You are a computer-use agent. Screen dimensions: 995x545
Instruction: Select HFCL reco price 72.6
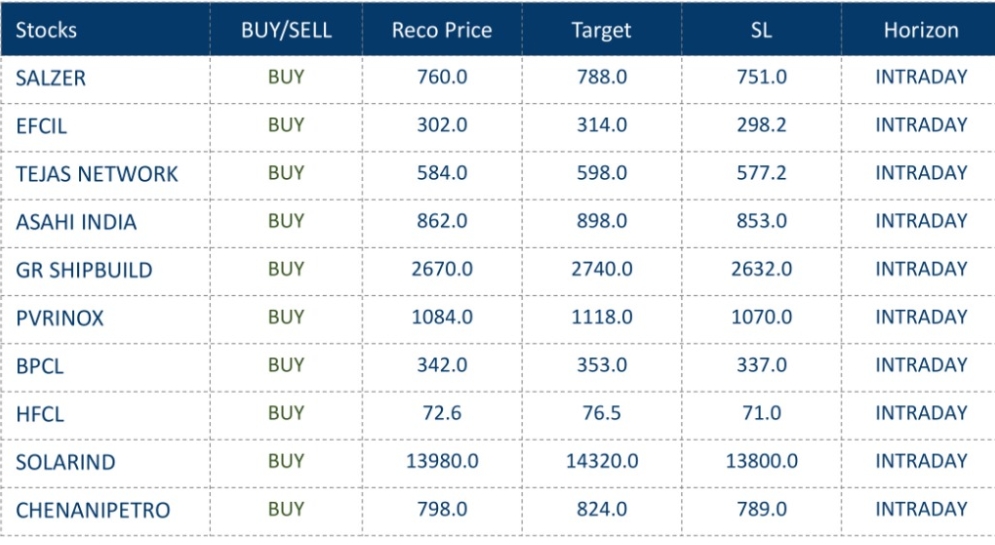(x=442, y=413)
